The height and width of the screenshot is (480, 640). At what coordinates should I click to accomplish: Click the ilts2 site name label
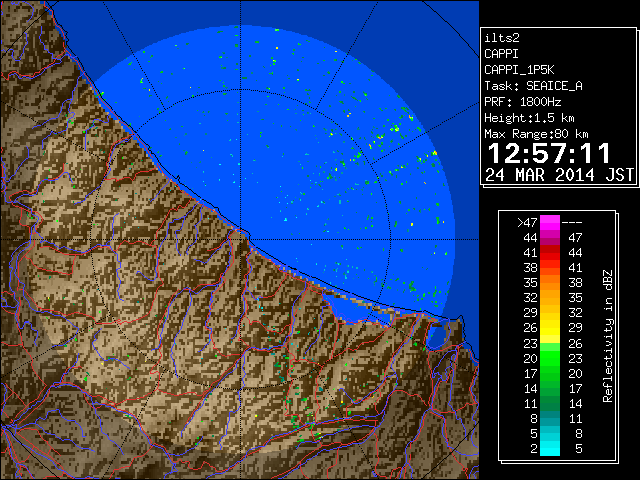coord(502,38)
